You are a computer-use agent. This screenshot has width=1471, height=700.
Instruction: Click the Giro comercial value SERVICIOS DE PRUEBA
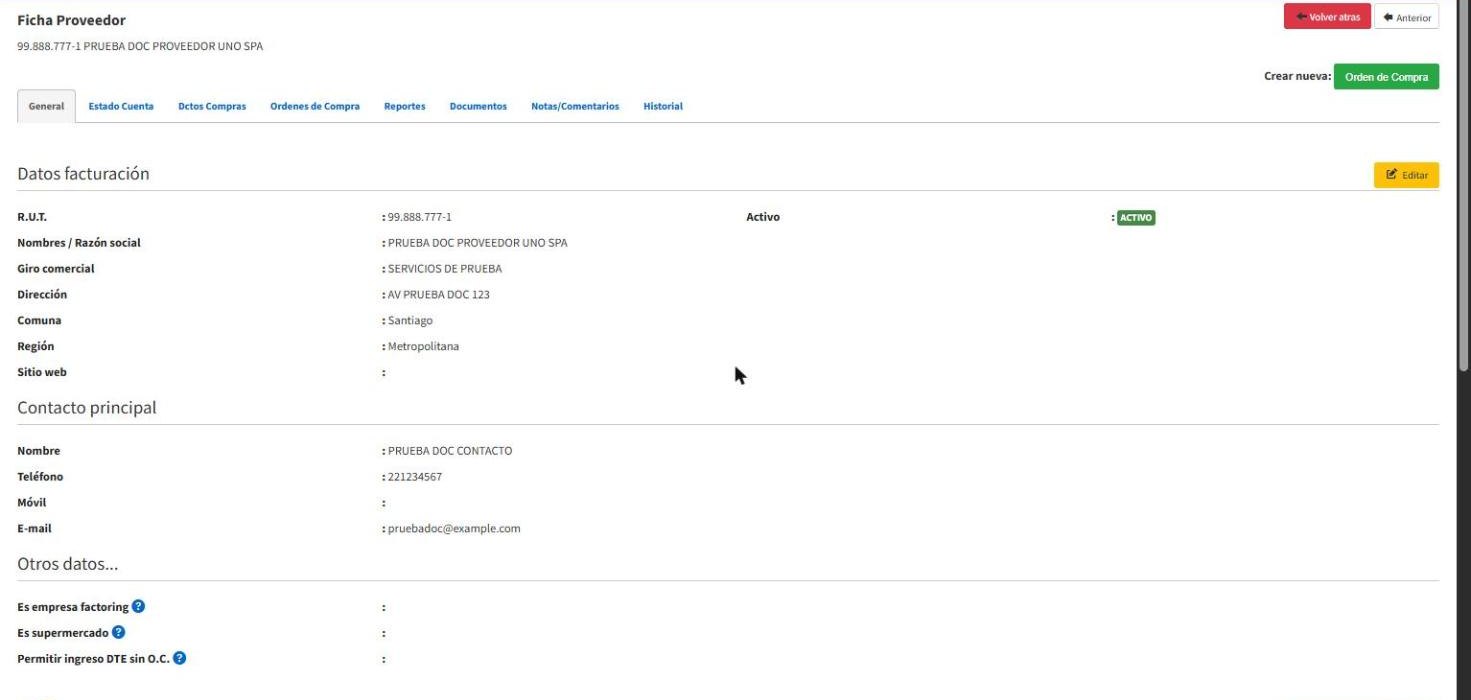click(x=445, y=269)
